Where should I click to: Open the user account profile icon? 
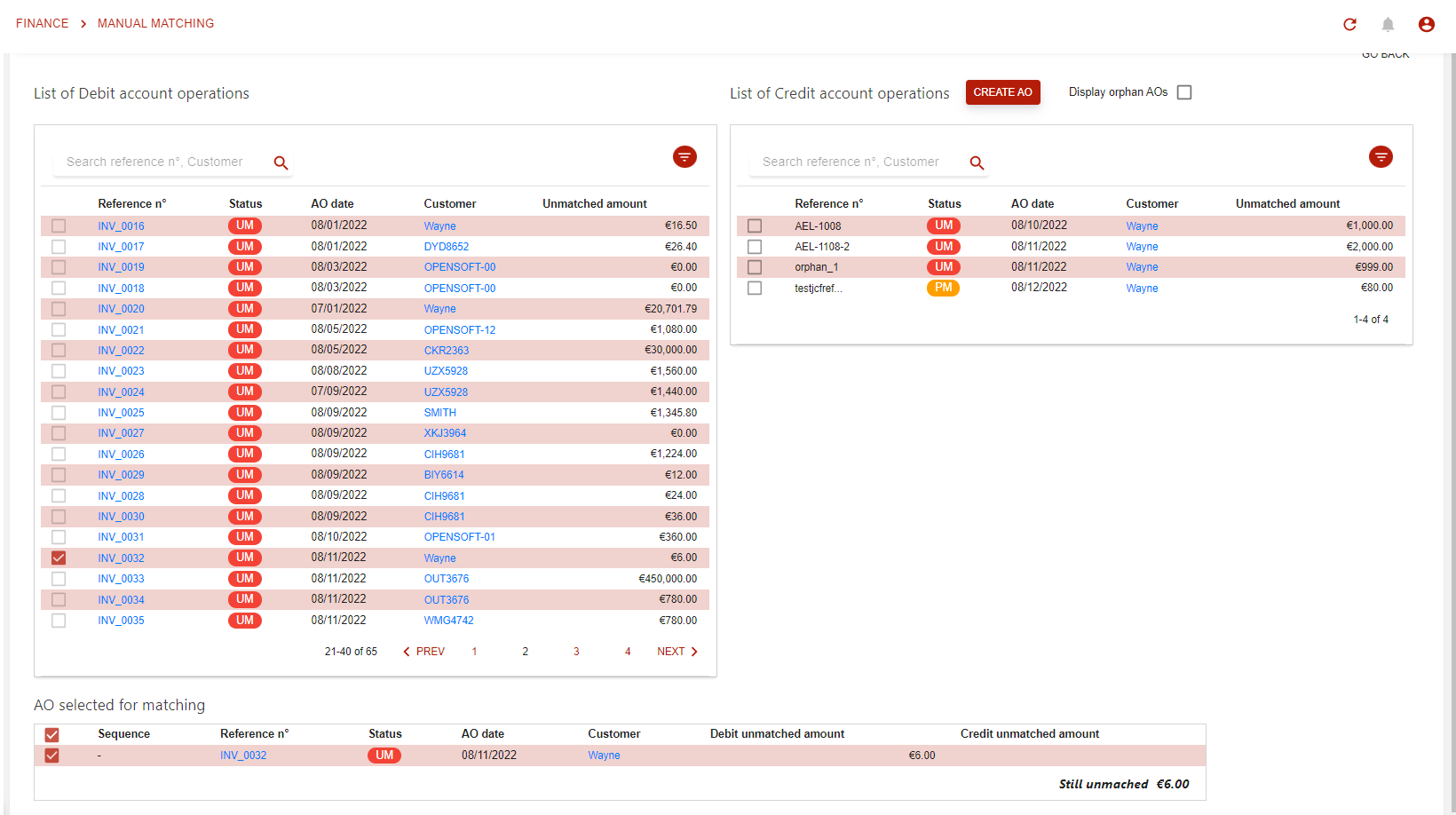click(1426, 24)
